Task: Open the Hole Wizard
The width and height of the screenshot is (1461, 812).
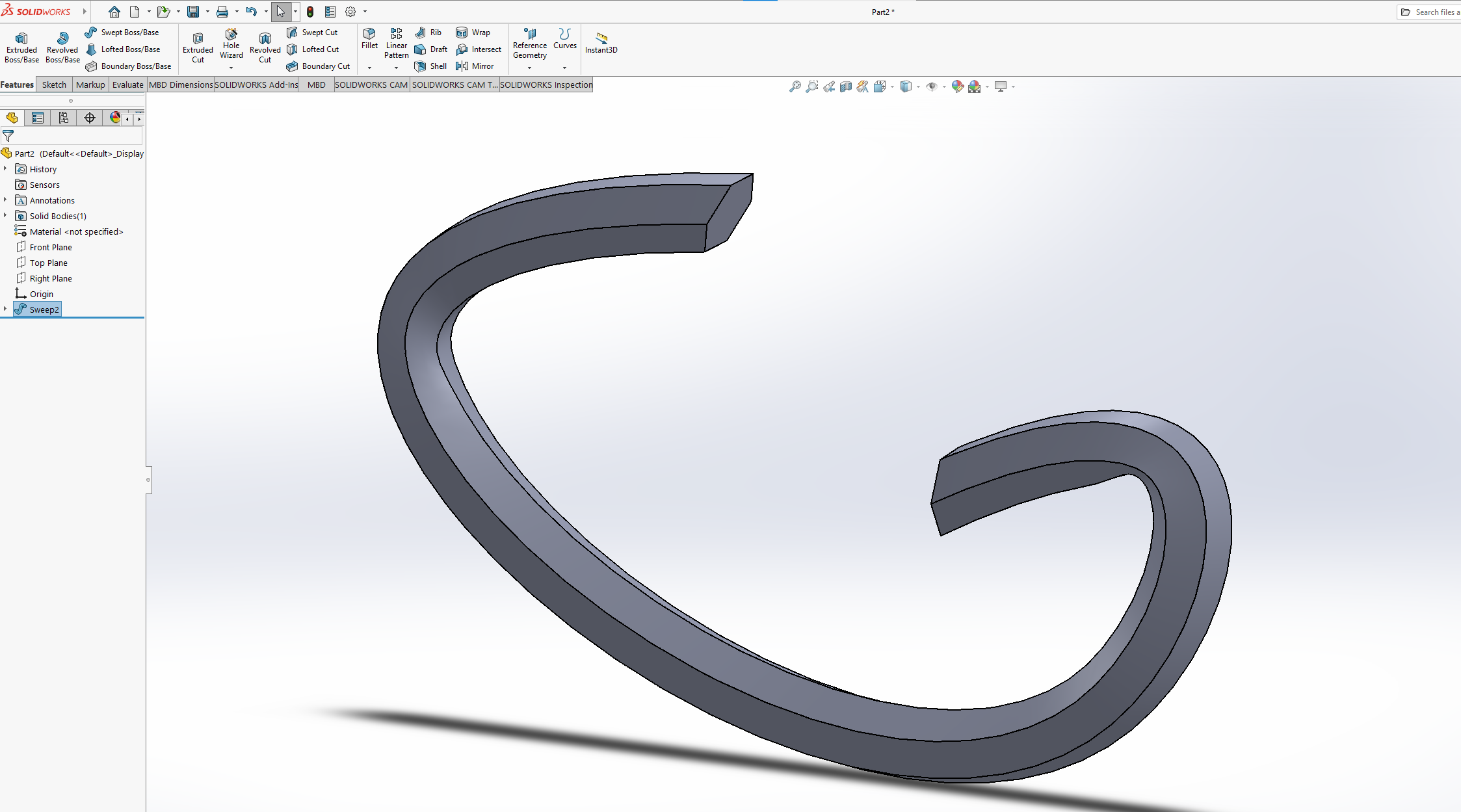Action: (x=231, y=43)
